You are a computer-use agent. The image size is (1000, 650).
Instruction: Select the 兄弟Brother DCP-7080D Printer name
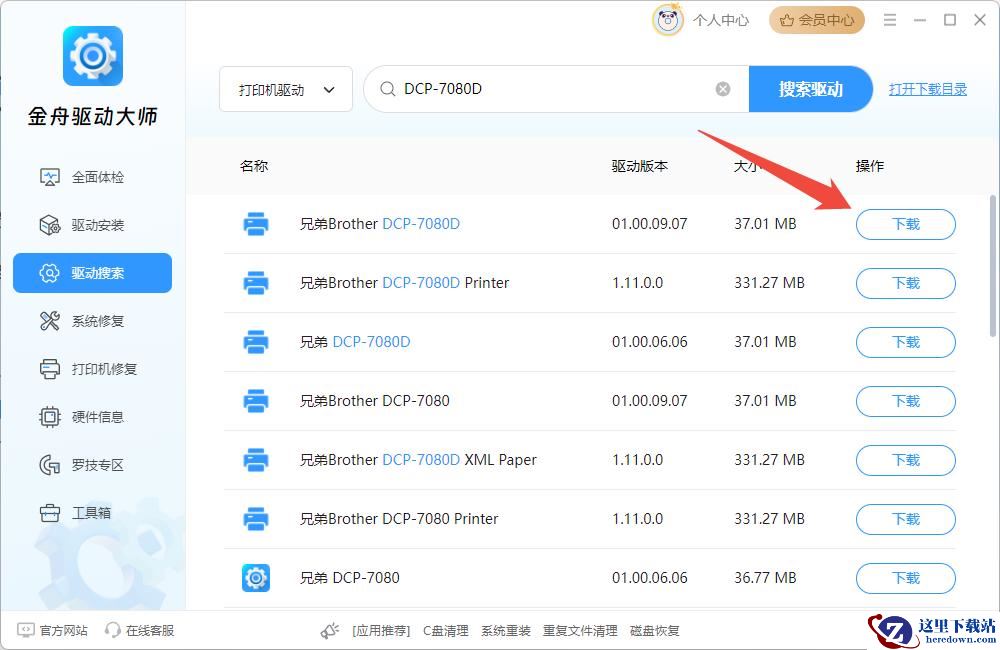[x=404, y=283]
